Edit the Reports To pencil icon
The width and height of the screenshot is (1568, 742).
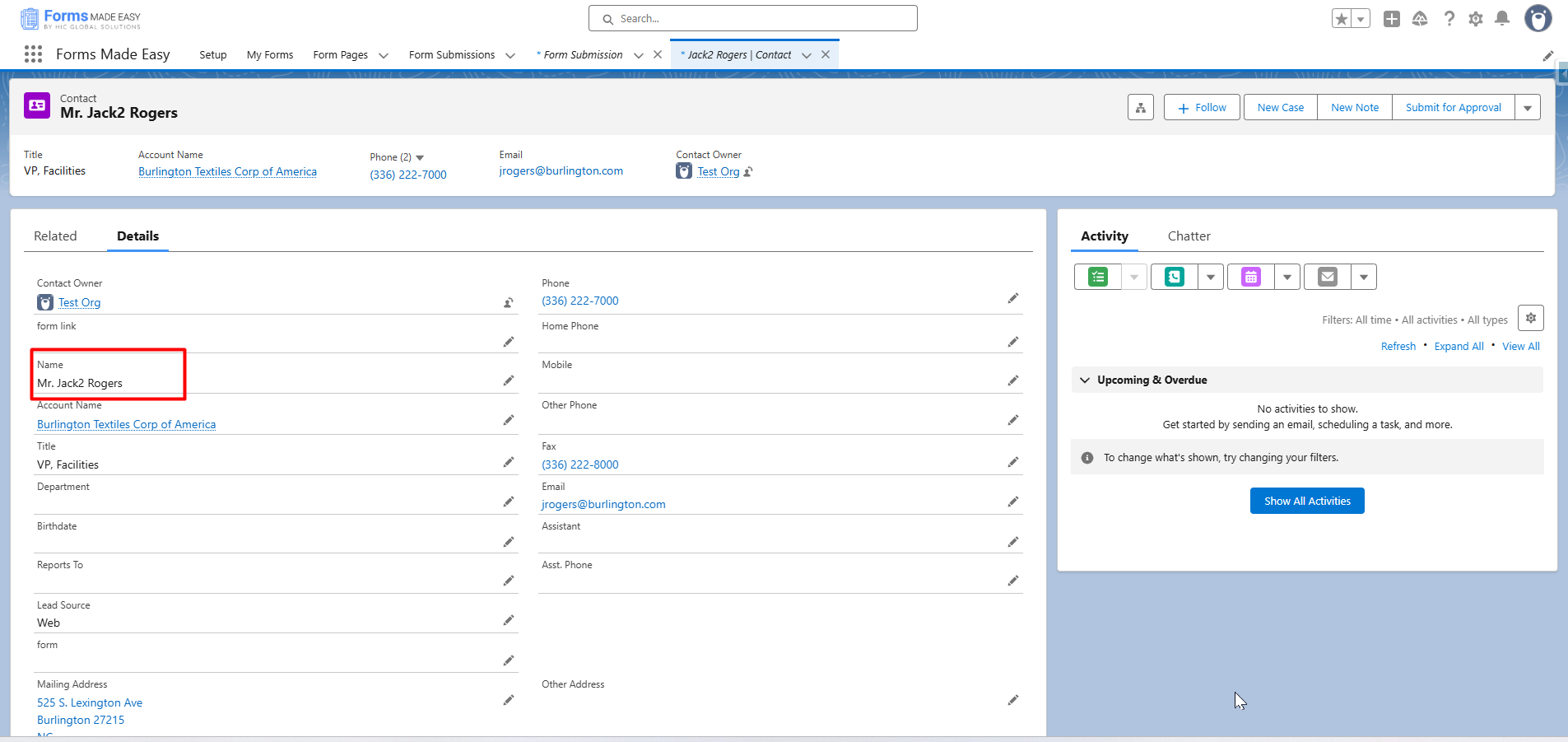509,581
